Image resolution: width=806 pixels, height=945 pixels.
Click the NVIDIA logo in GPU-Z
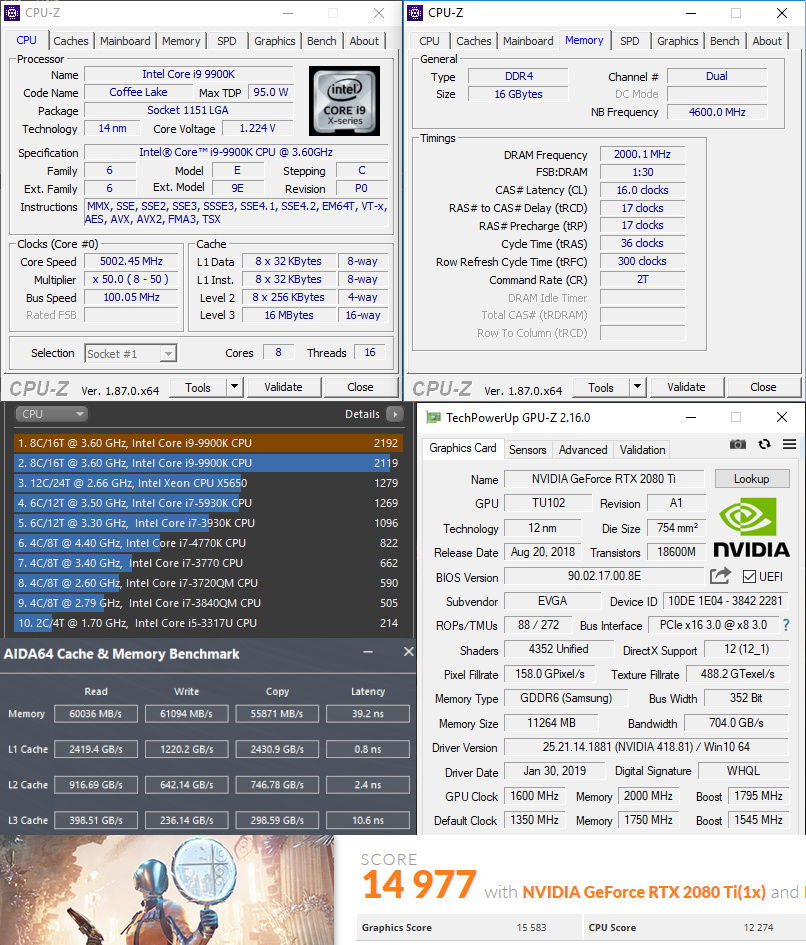coord(751,529)
